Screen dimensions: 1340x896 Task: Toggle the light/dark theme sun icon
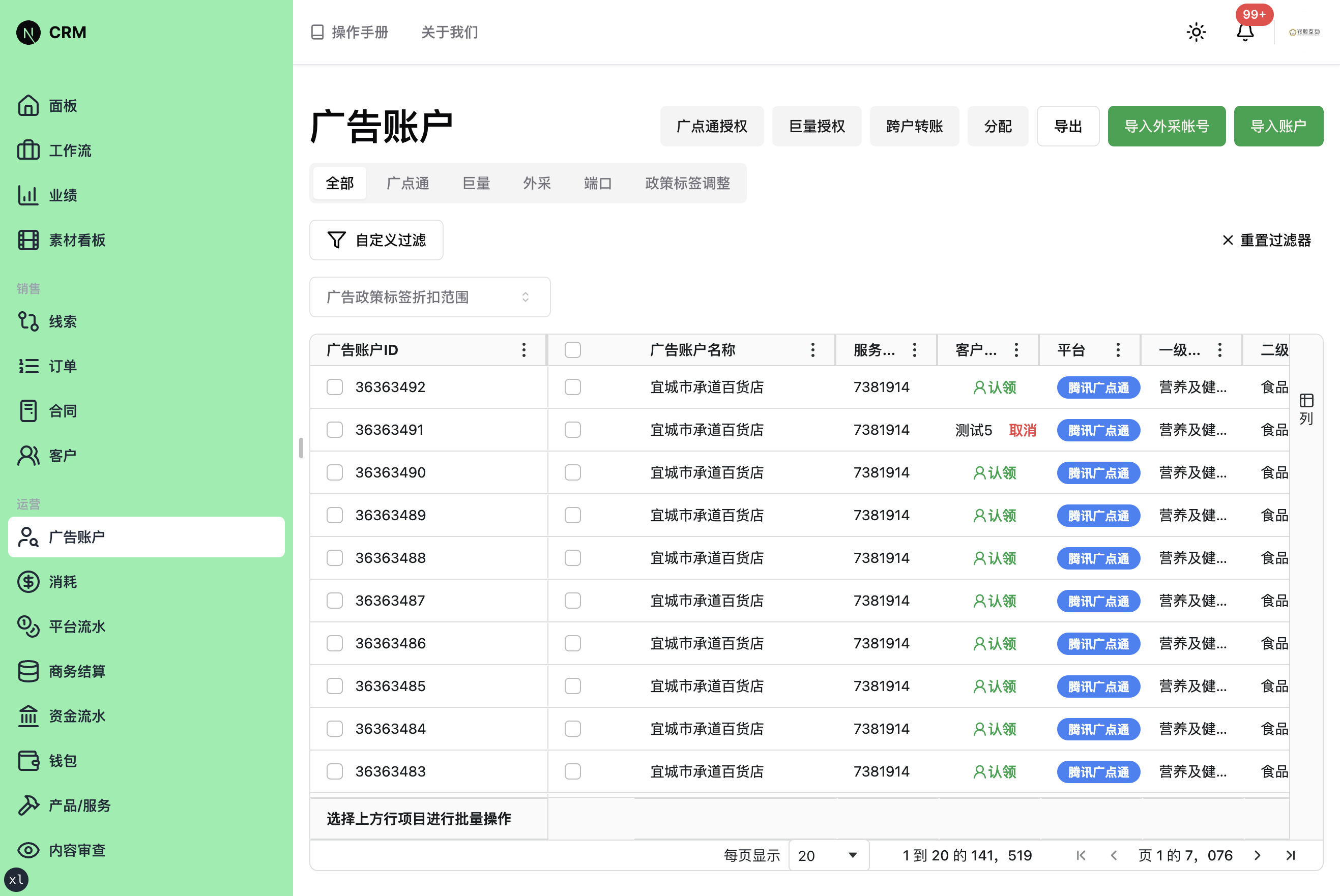1196,33
